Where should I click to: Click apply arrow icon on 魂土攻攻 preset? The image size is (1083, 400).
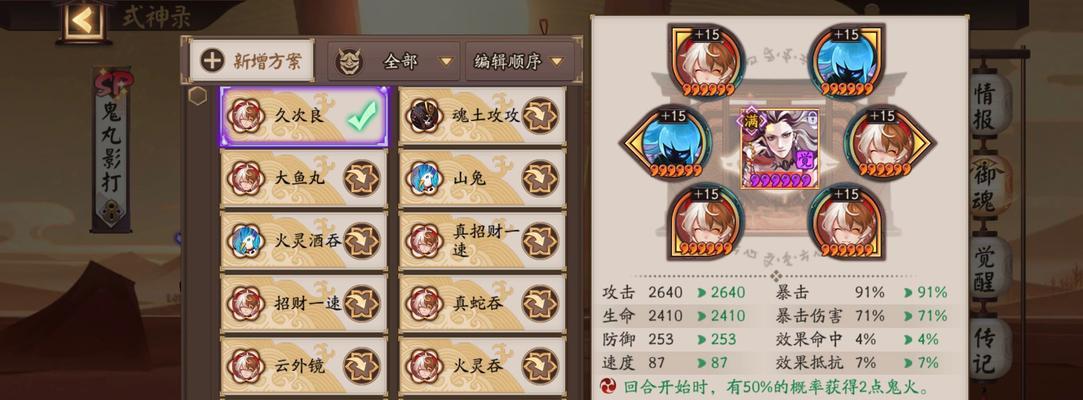[539, 115]
